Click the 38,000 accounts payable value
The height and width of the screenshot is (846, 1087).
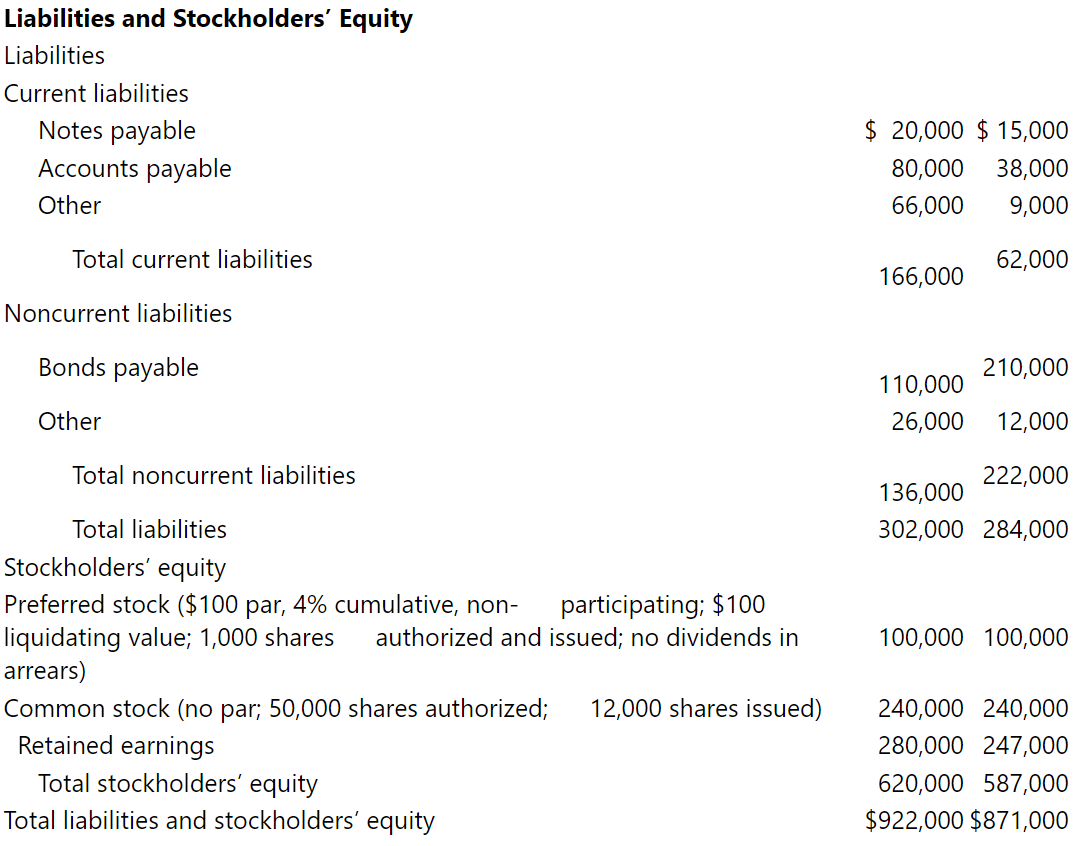[1032, 169]
